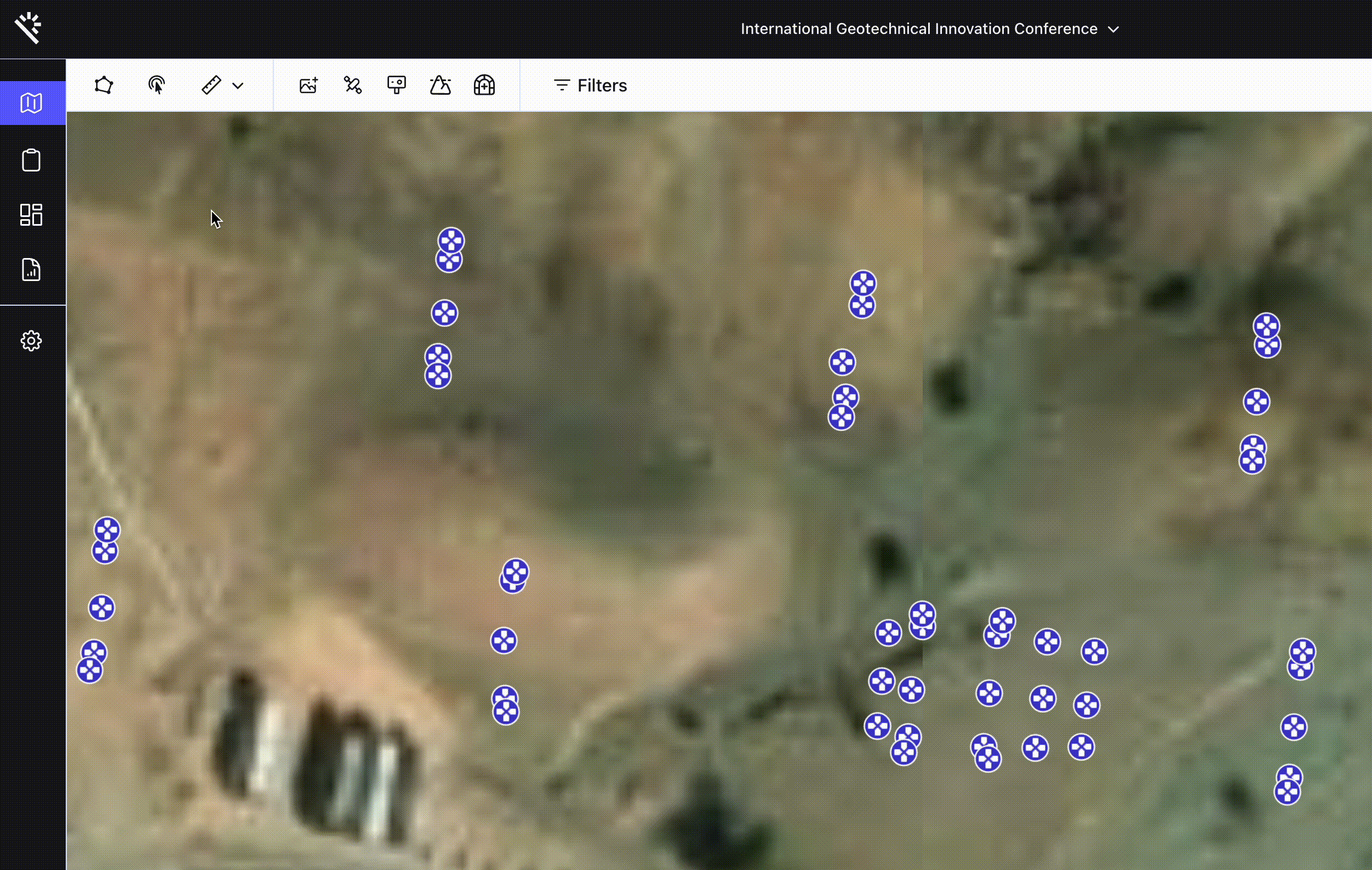Viewport: 1372px width, 870px height.
Task: Select the ruler measurement tool
Action: pyautogui.click(x=211, y=85)
